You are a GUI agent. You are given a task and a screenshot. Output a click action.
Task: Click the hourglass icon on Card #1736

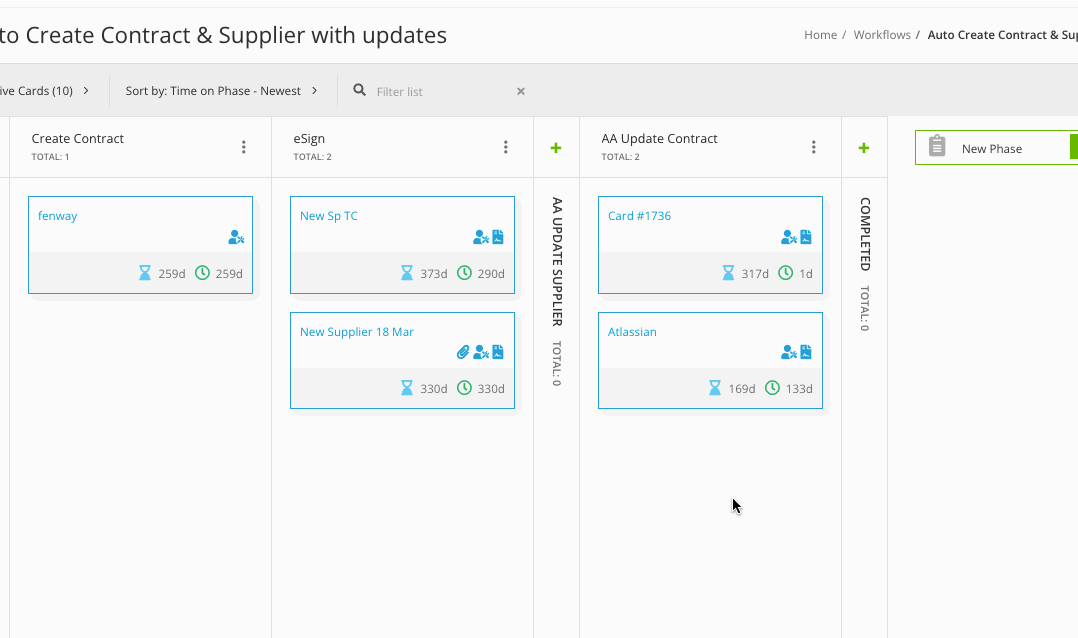click(x=729, y=273)
